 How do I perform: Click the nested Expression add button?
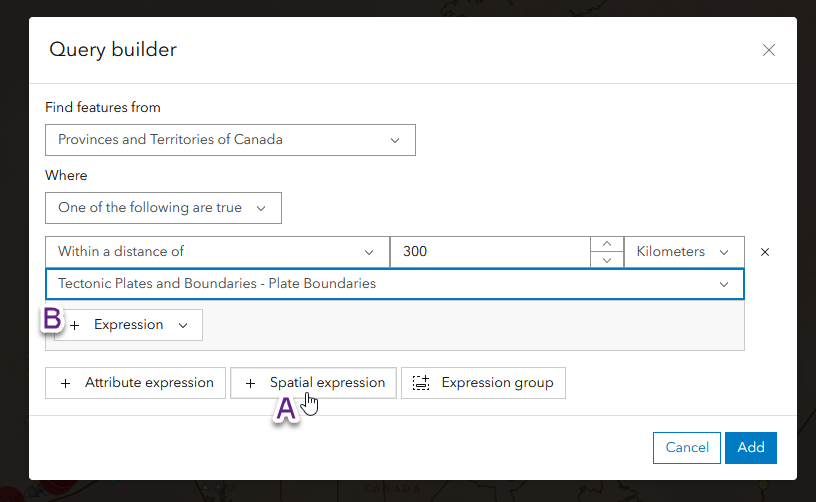tap(128, 325)
